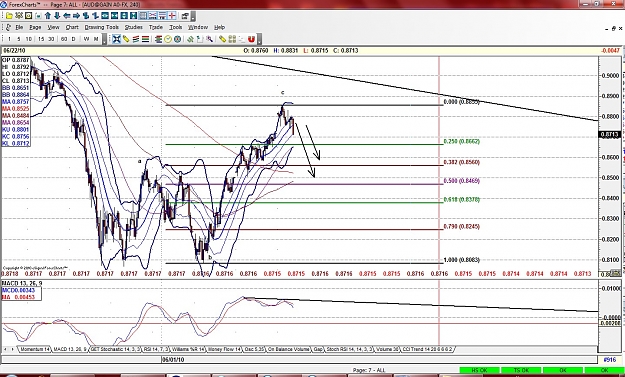The image size is (625, 377).
Task: Click the green arrows icon in drawing toolbar
Action: pos(190,39)
